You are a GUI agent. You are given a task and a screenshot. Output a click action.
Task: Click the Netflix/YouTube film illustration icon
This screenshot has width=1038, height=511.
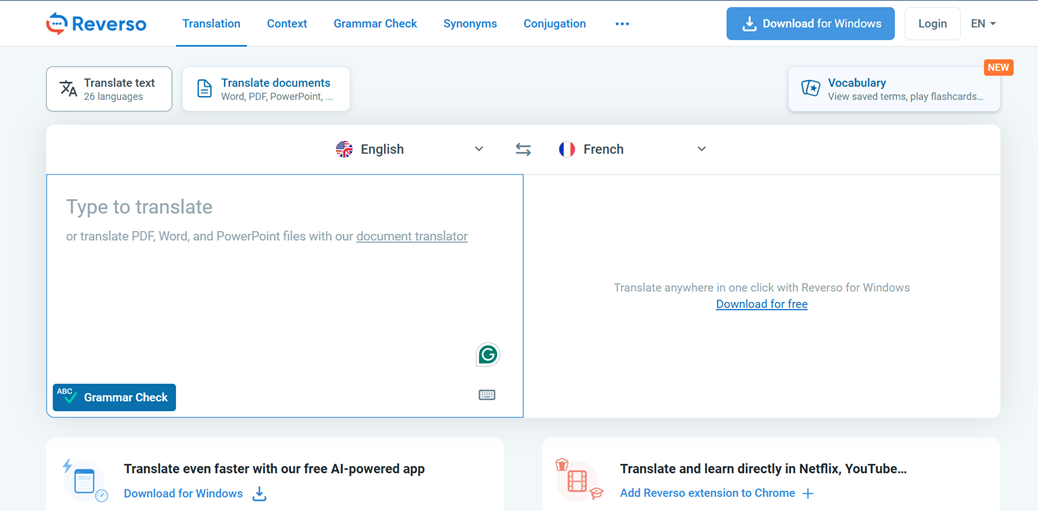tap(579, 479)
